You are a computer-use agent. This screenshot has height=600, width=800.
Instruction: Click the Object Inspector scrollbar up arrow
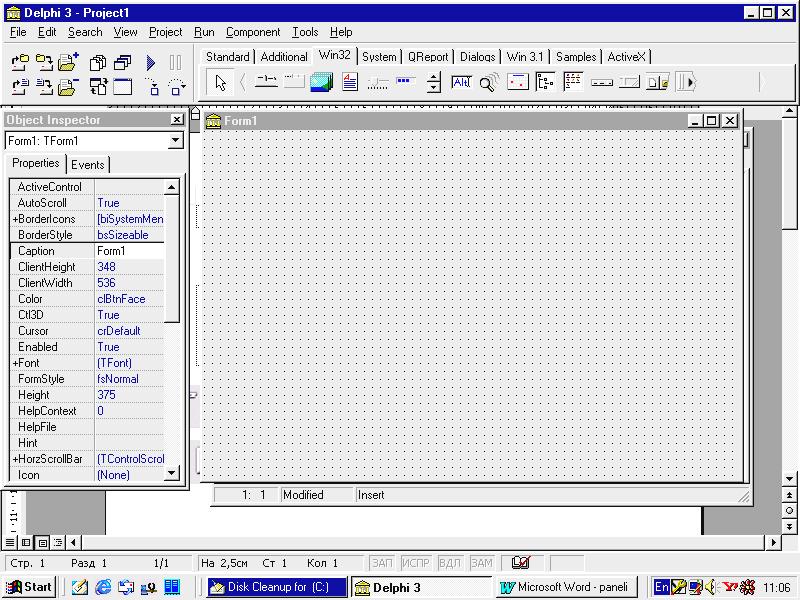(x=172, y=187)
